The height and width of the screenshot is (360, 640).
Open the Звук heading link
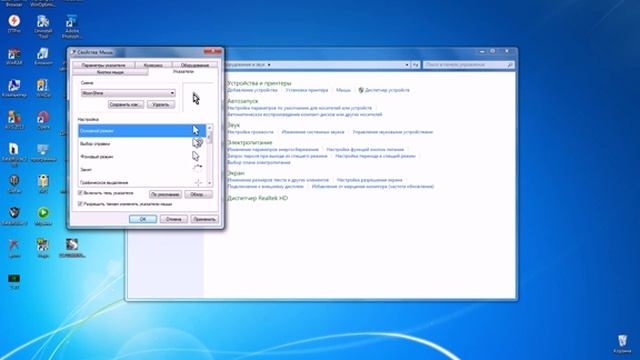coord(233,125)
